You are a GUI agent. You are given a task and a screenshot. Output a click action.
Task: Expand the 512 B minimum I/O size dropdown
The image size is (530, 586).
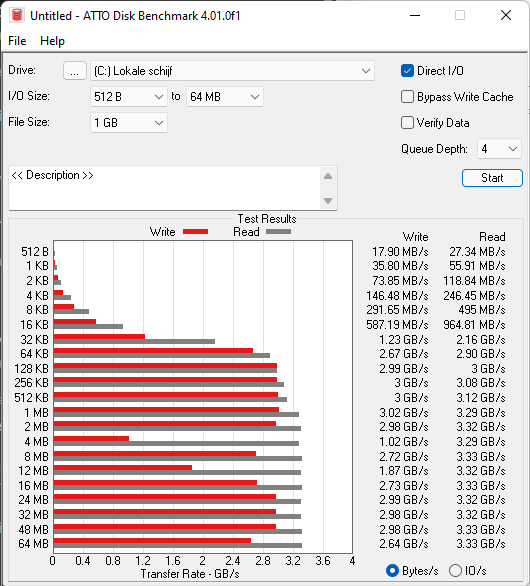(129, 97)
